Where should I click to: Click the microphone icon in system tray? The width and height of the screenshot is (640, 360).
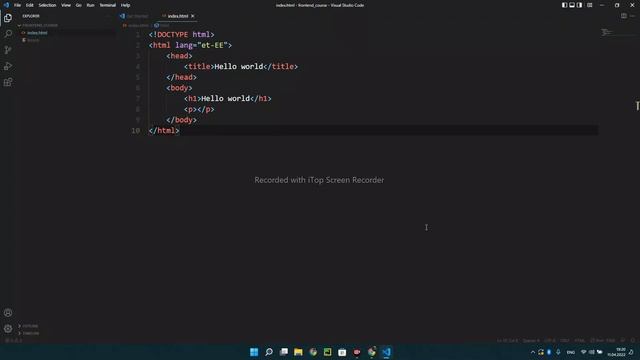pos(558,352)
